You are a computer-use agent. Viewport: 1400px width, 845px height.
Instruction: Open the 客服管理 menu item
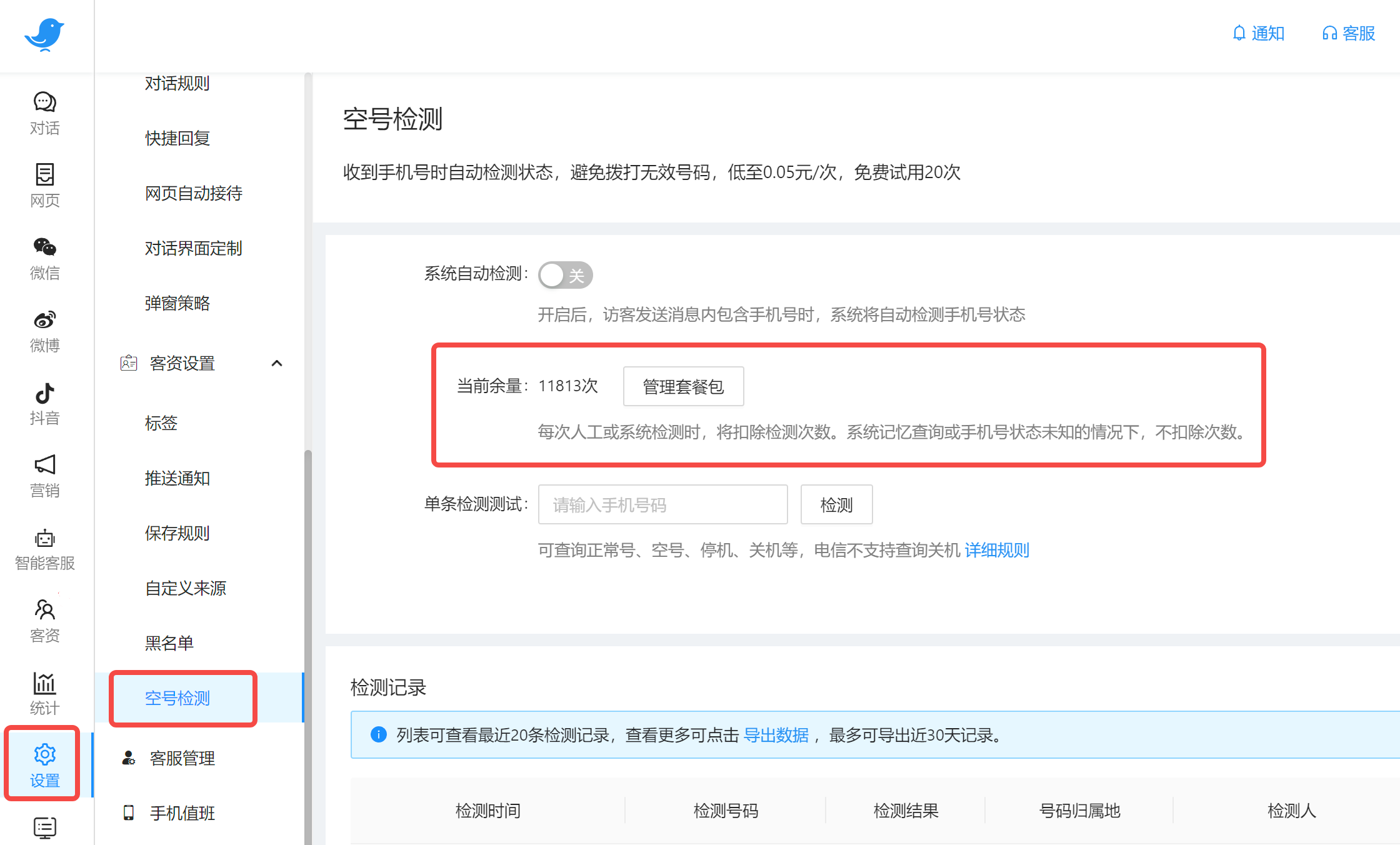pyautogui.click(x=182, y=759)
